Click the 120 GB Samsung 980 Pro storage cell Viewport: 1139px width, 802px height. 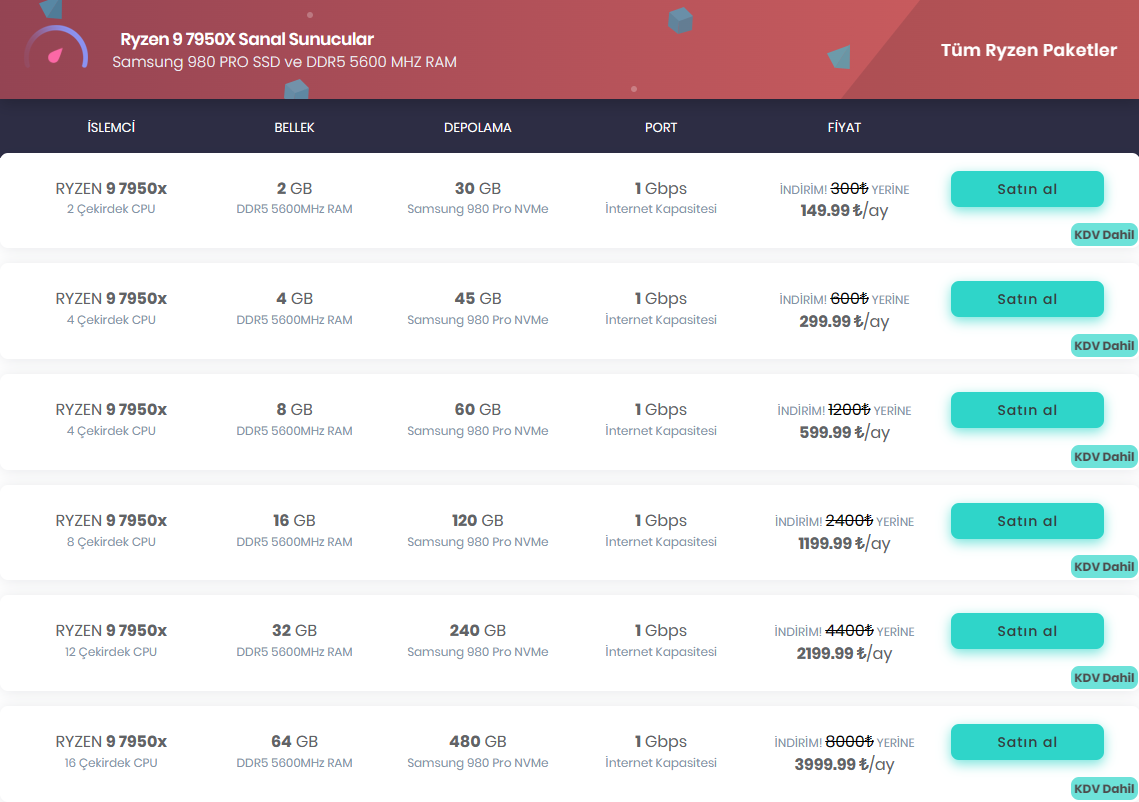(477, 530)
